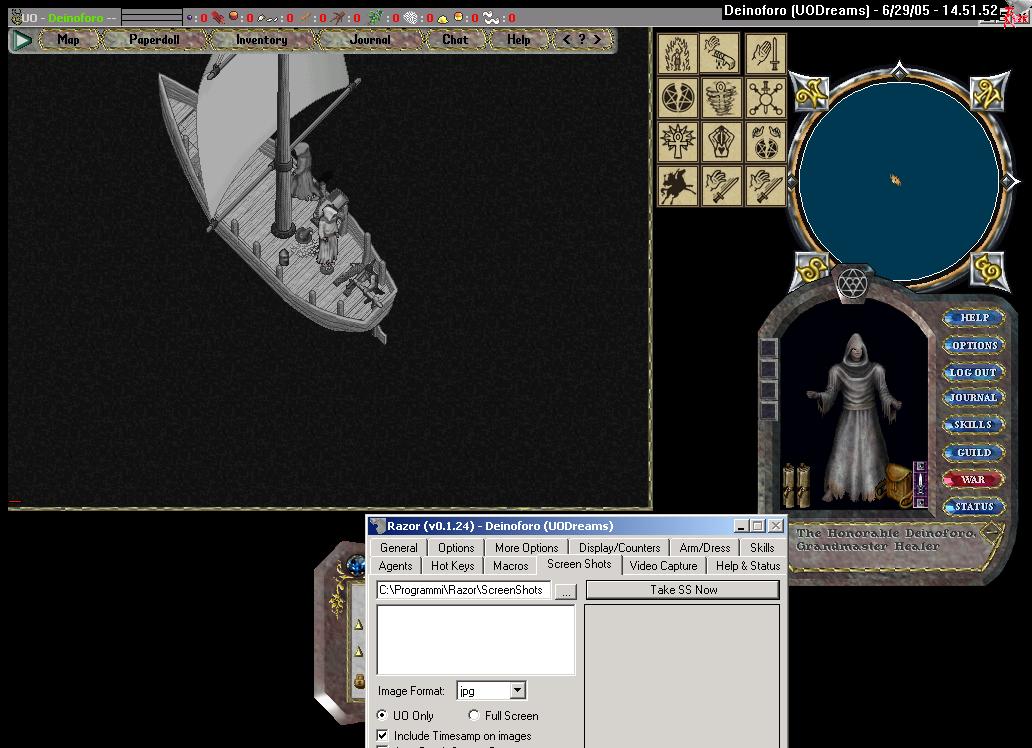Image resolution: width=1032 pixels, height=748 pixels.
Task: Cast the bandaged arm healing spell icon
Action: point(721,54)
